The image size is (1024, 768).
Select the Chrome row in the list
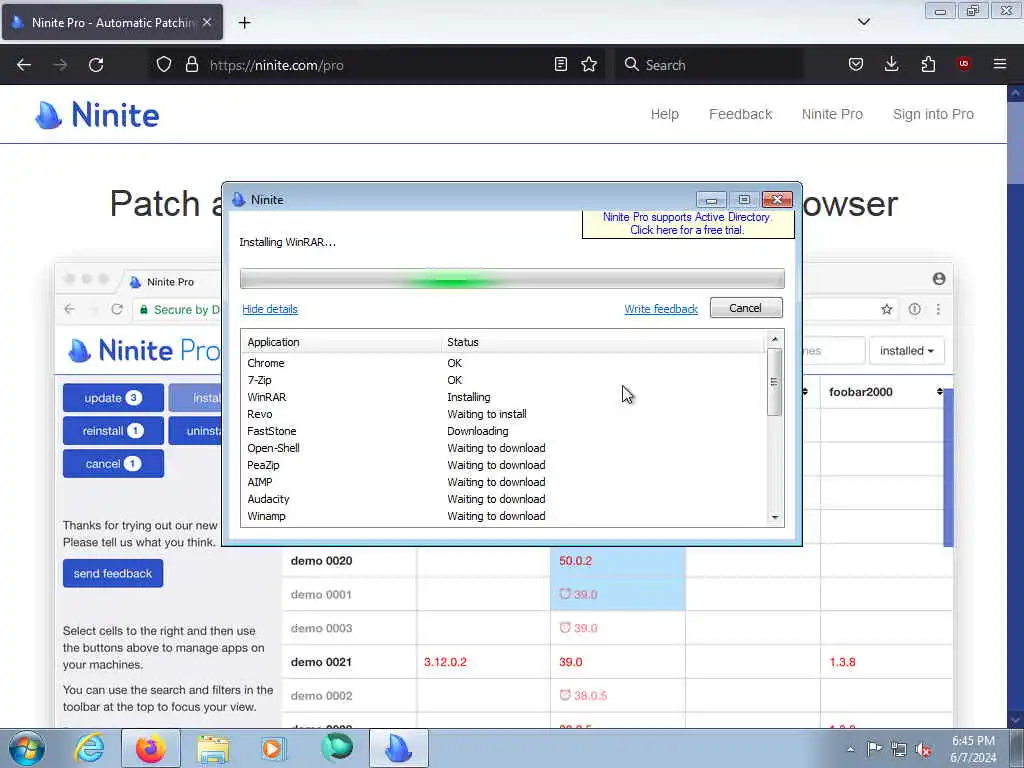(x=503, y=363)
